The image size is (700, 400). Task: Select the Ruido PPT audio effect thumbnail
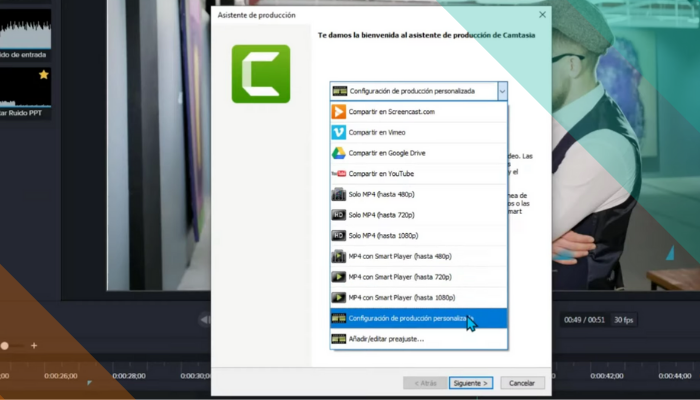click(x=25, y=88)
